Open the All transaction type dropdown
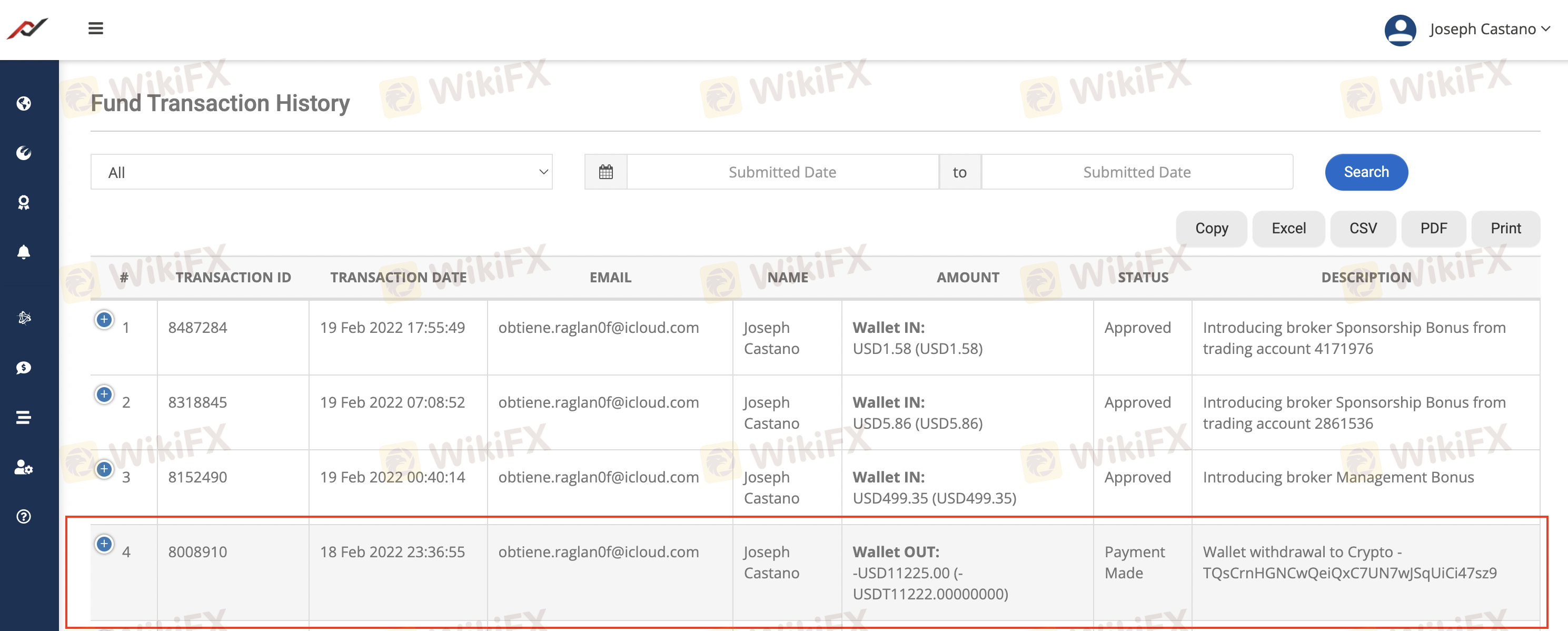1568x631 pixels. 321,172
